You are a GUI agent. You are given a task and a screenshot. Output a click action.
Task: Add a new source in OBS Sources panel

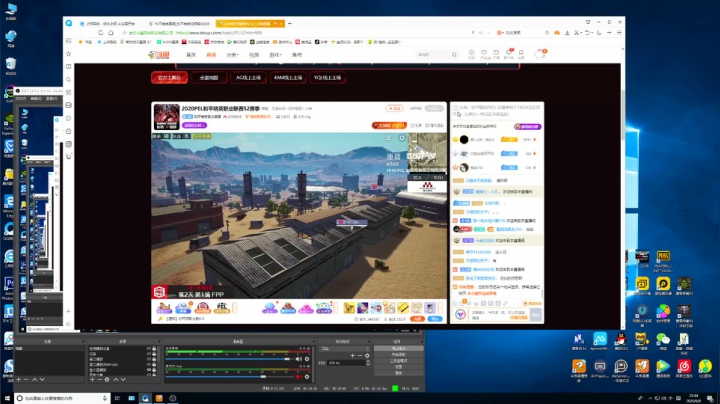92,379
